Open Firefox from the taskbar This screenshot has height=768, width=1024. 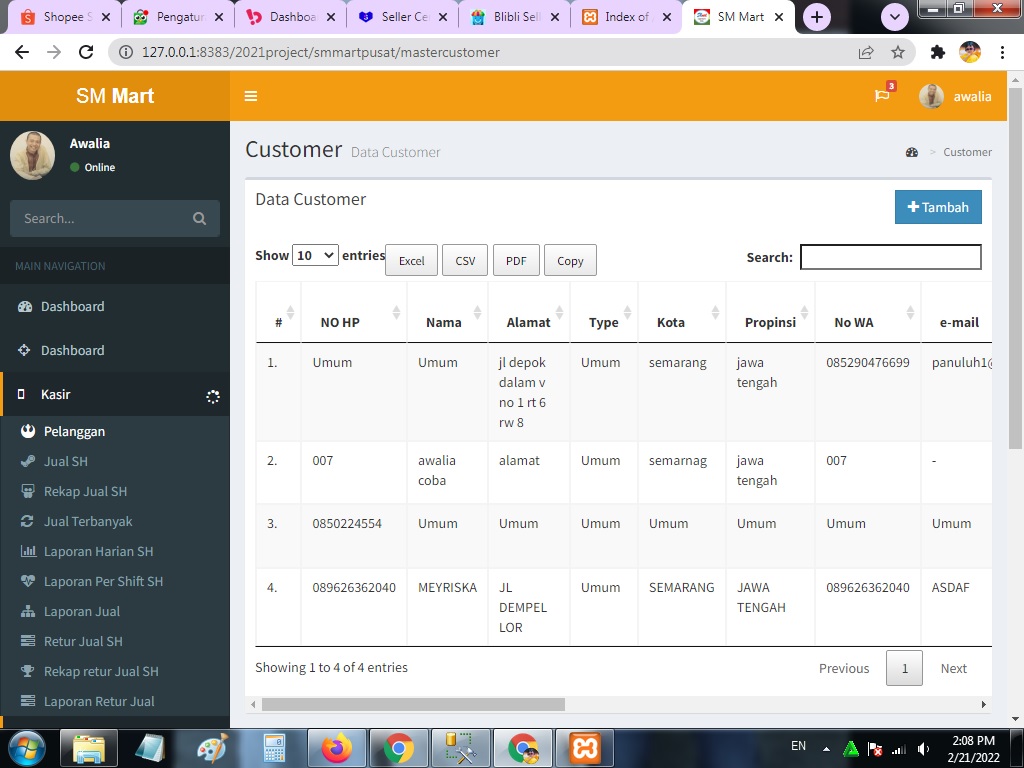(x=337, y=747)
